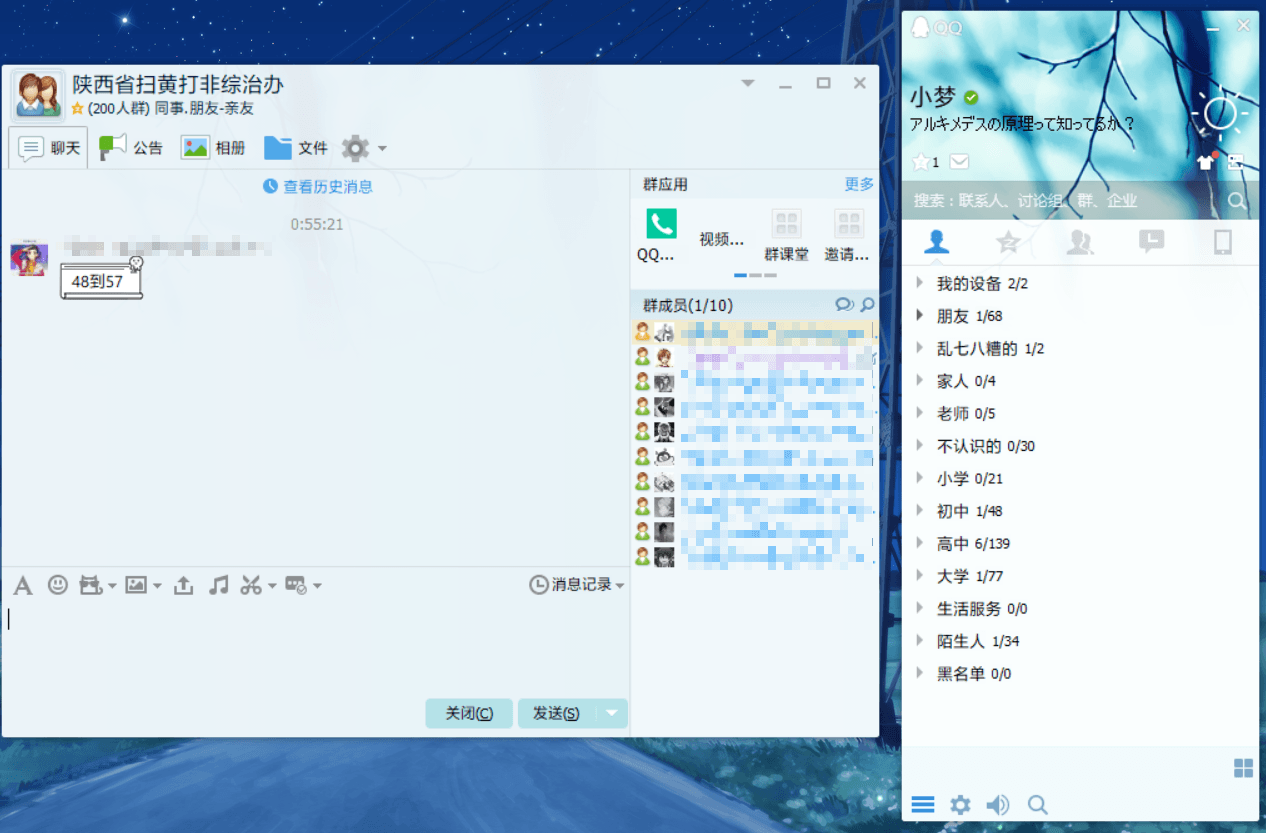
Task: Open the main menu hamburger icon
Action: [x=922, y=805]
